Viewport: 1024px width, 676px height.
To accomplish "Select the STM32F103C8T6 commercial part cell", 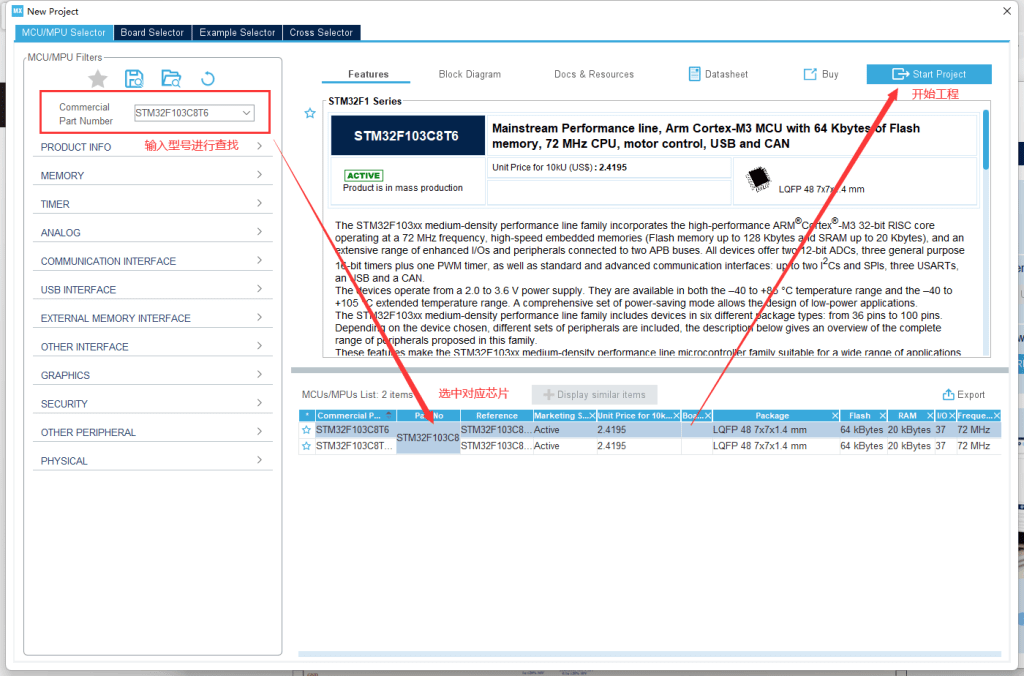I will click(355, 430).
